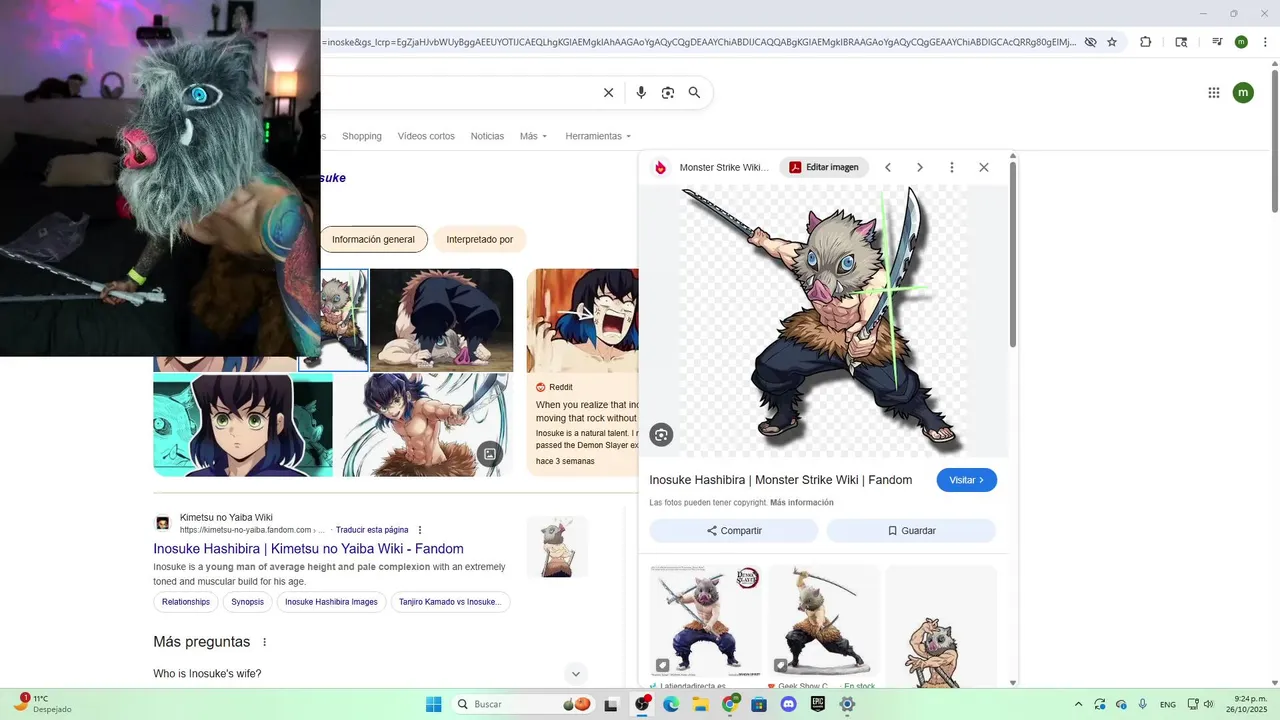1280x720 pixels.
Task: Open Microsoft Edge from the taskbar
Action: (671, 704)
